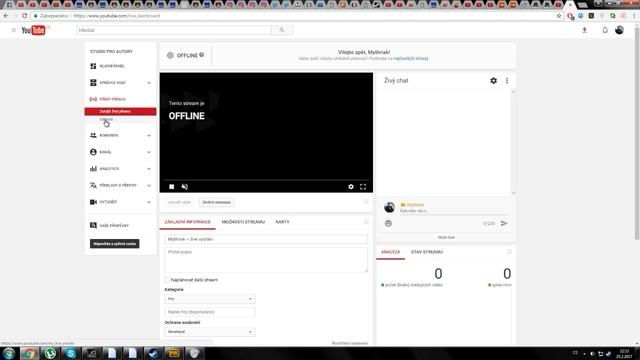
Task: Click the live chat scrollbar
Action: point(513,143)
